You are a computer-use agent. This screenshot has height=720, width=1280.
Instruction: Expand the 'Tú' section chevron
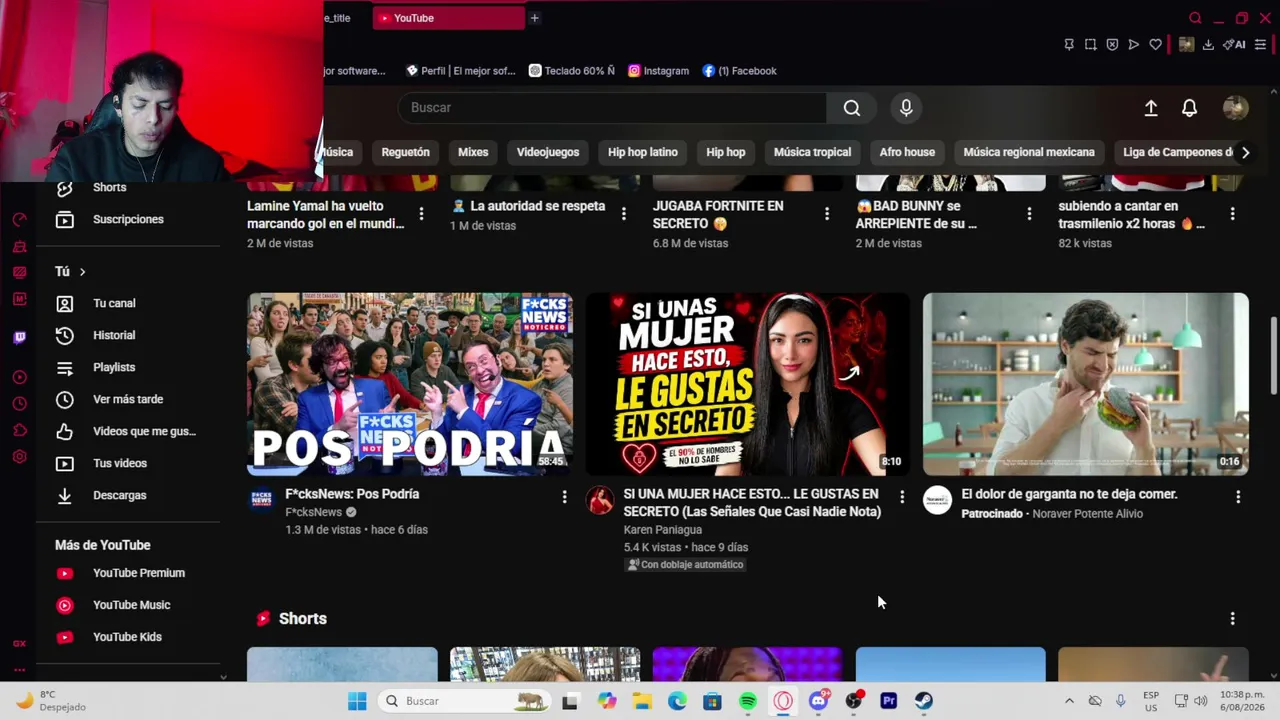tap(82, 272)
